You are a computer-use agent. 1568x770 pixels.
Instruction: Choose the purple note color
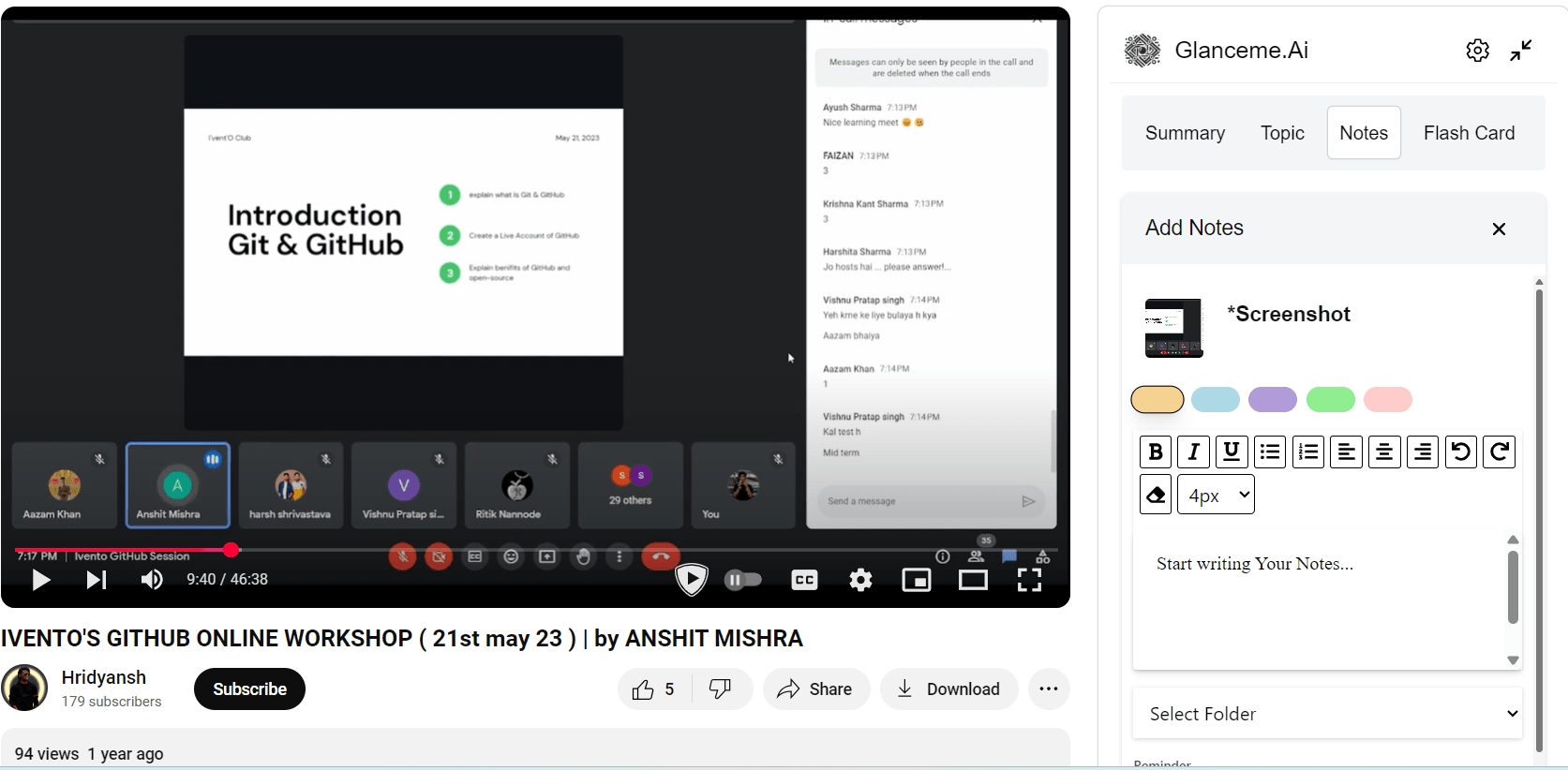[1273, 400]
